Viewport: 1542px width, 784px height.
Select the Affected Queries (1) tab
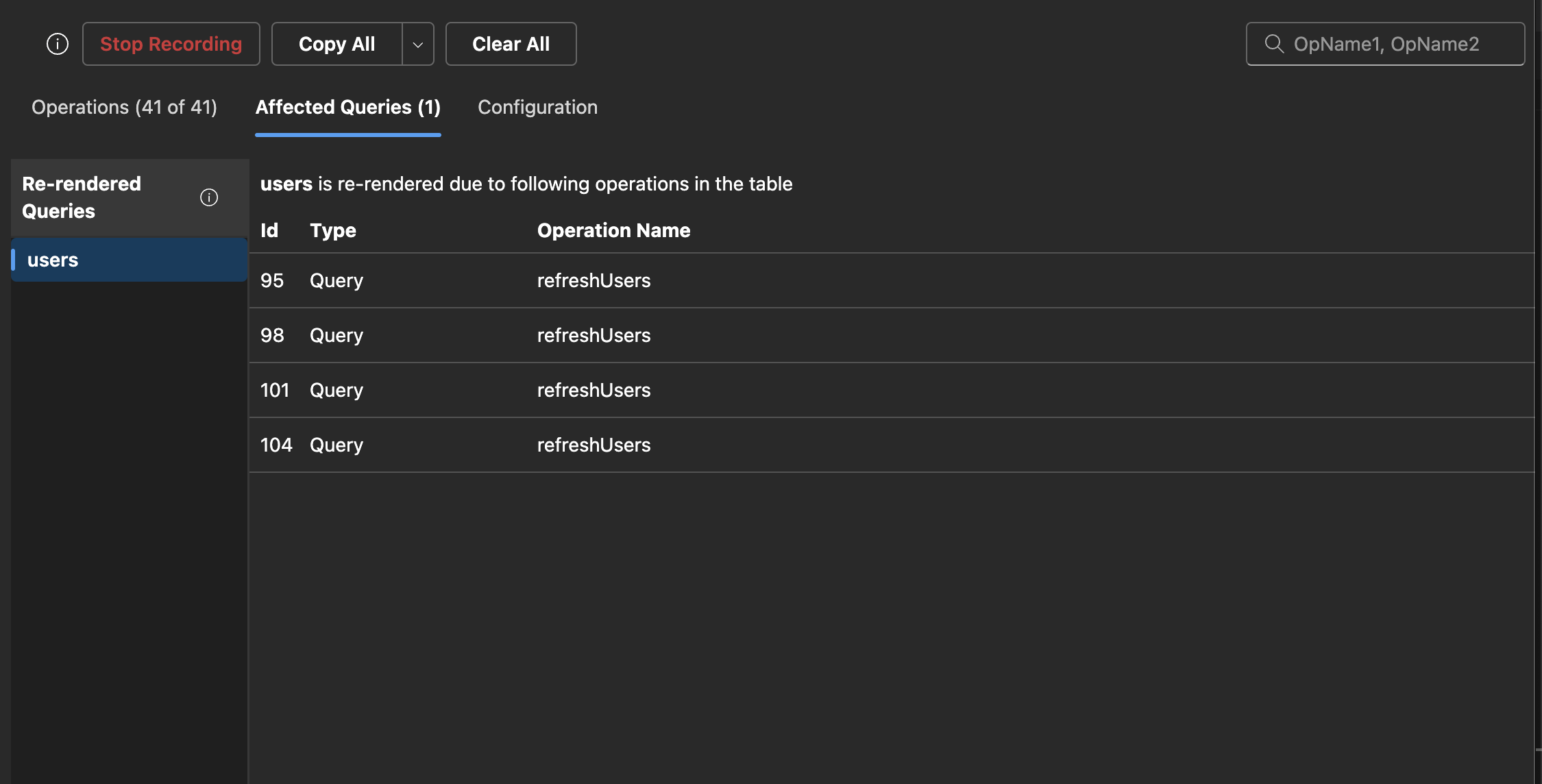click(x=347, y=107)
